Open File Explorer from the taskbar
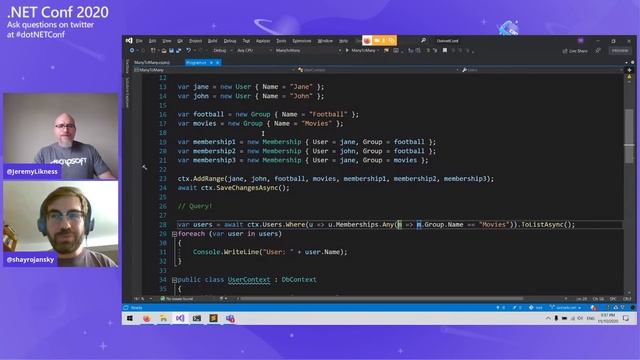640x360 pixels. point(163,318)
